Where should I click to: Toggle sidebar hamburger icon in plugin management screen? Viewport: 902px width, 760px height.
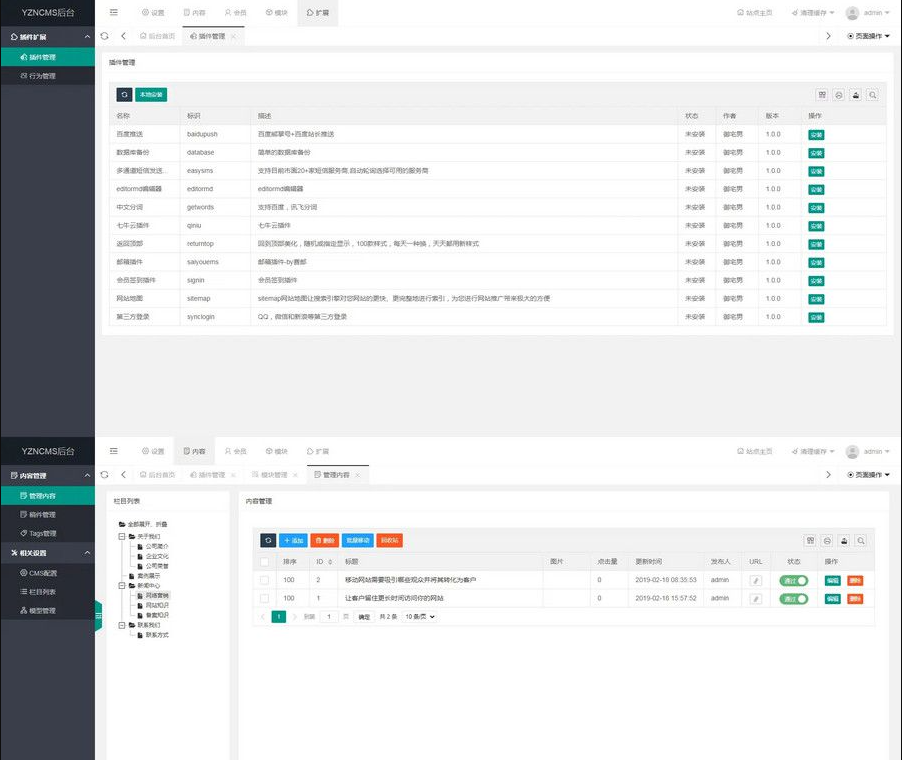click(114, 12)
